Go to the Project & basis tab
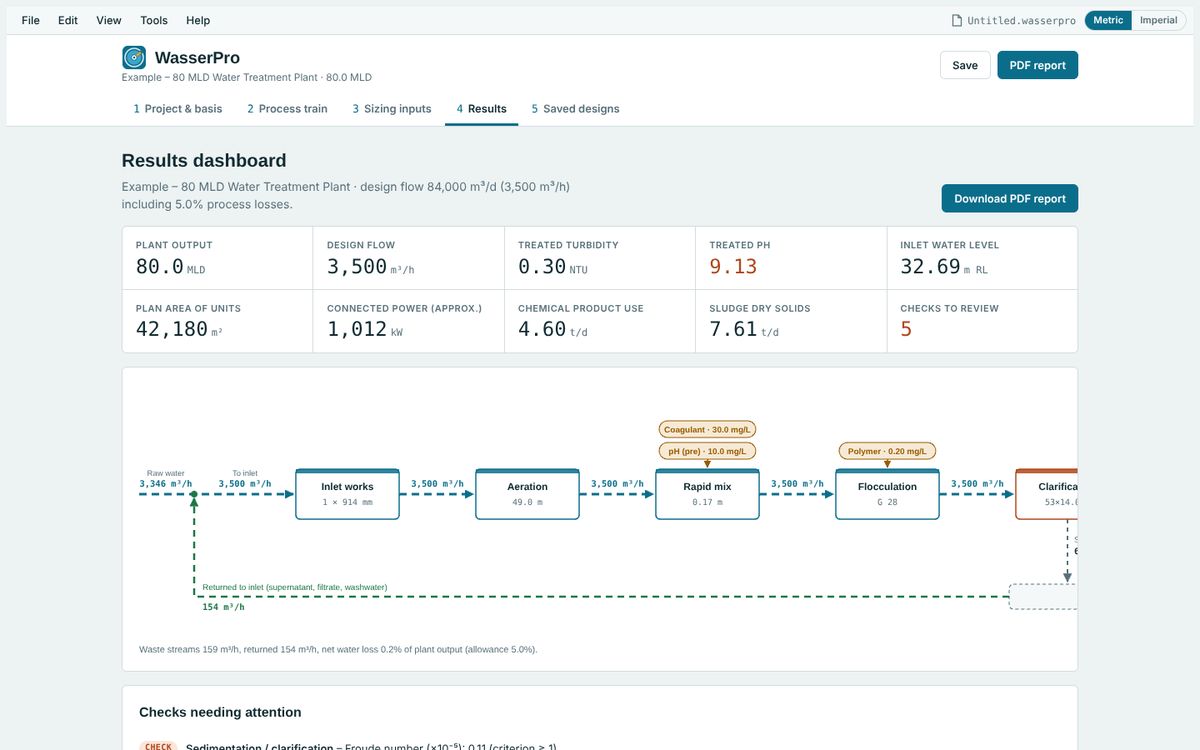The width and height of the screenshot is (1200, 750). (x=178, y=109)
